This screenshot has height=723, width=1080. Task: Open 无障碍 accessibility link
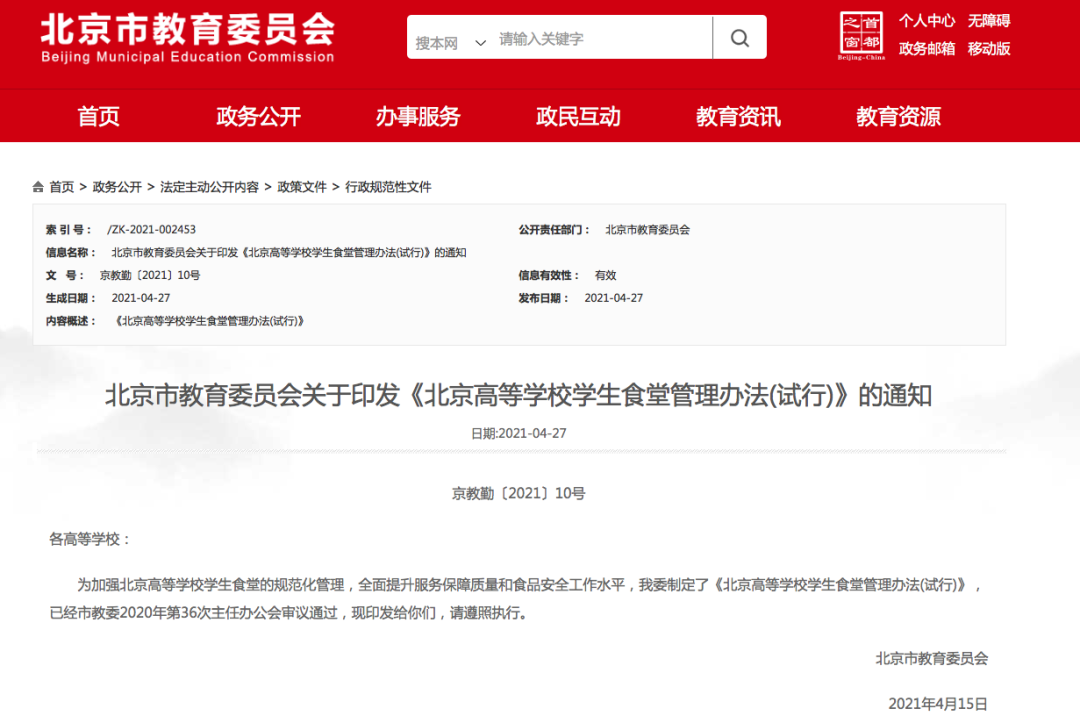click(989, 21)
